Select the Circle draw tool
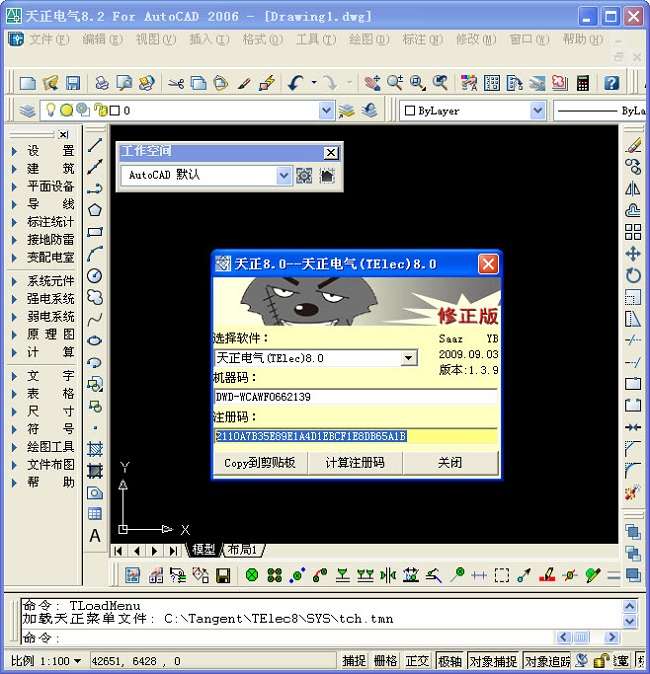Screen dimensions: 650x674 (x=95, y=275)
